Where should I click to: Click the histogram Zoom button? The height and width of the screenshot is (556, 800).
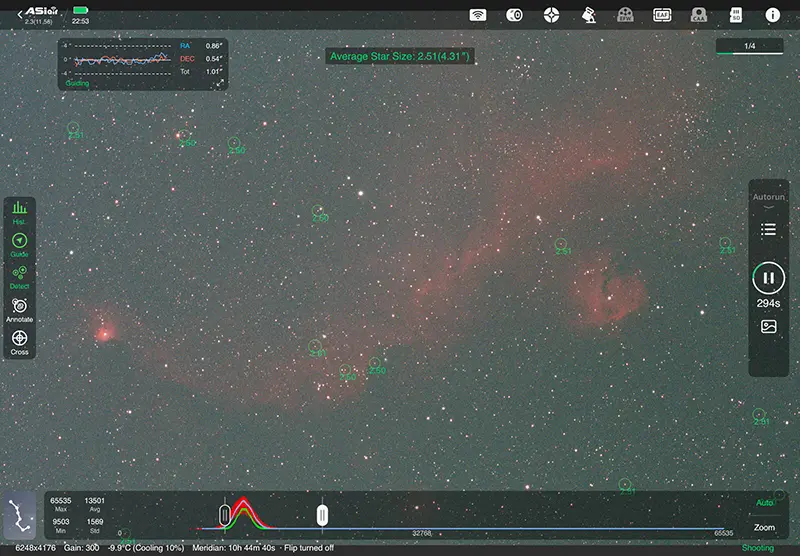coord(764,527)
